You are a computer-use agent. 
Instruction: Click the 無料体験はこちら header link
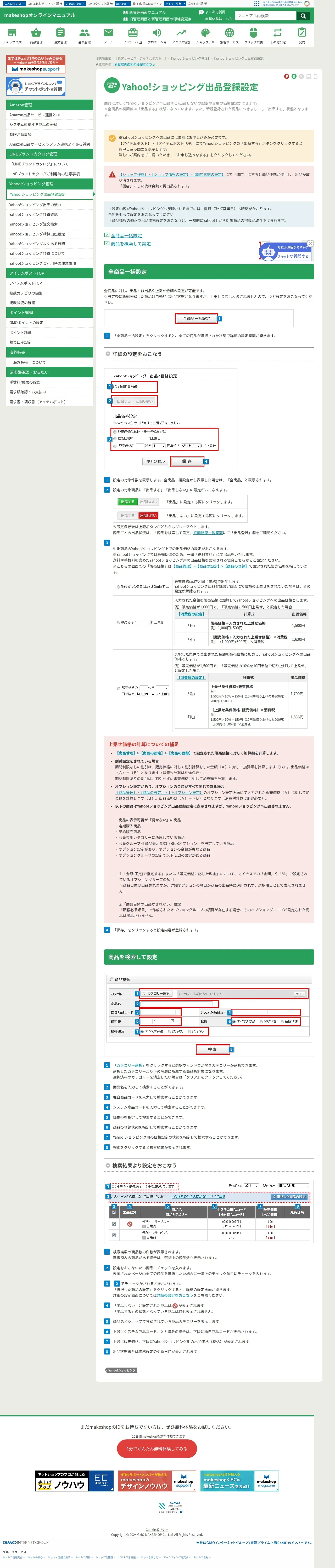tap(218, 19)
